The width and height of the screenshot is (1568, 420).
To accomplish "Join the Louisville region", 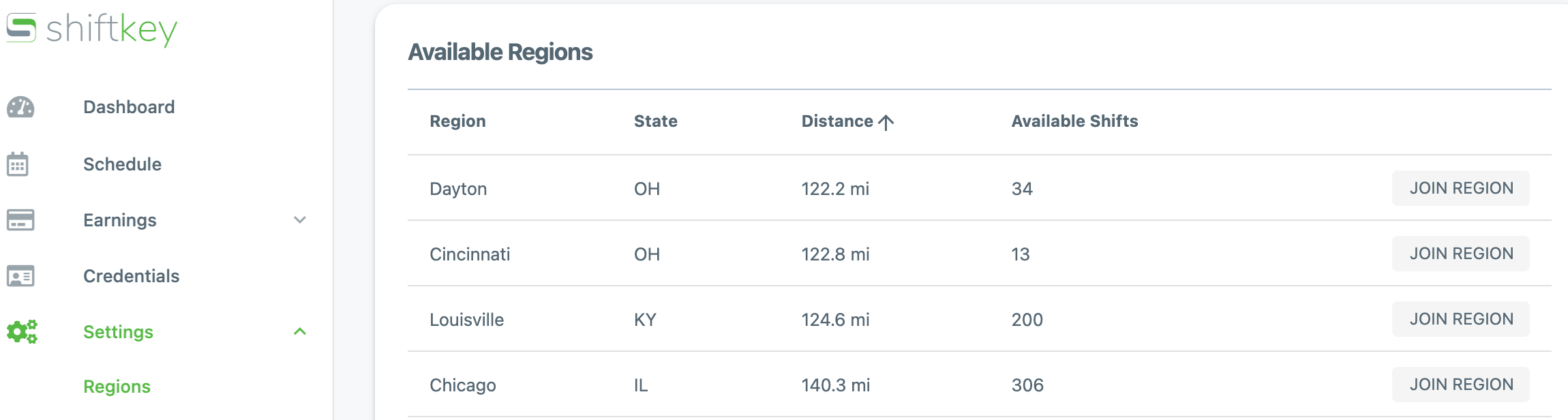I will (1460, 319).
